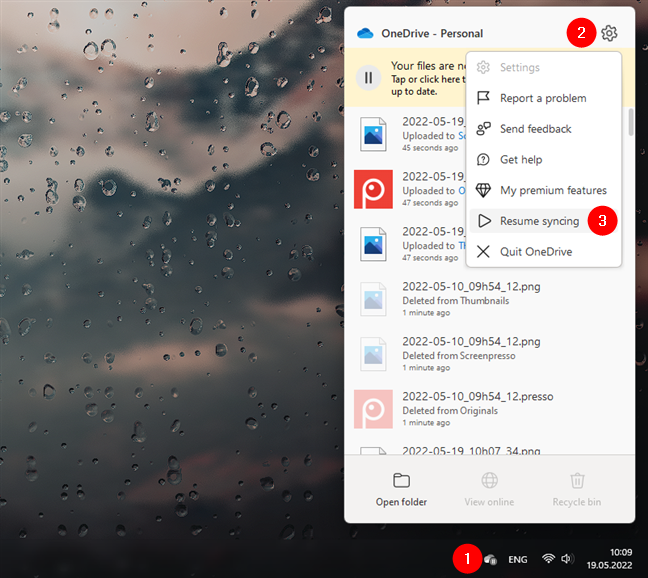
Task: Click Resume syncing in the menu
Action: (544, 221)
